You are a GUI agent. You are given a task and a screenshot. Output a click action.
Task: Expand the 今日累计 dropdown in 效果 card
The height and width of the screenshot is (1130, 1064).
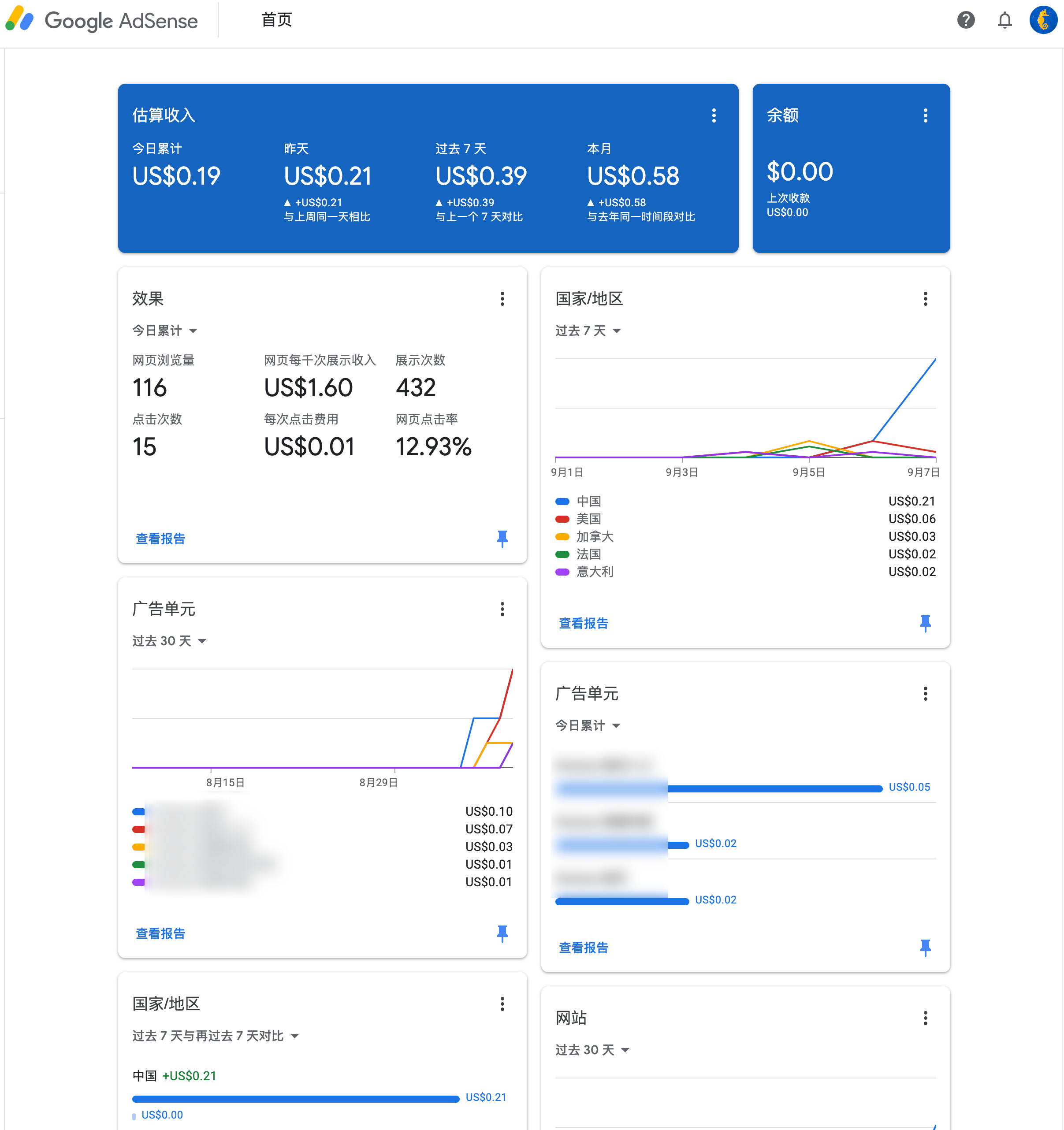[x=165, y=331]
